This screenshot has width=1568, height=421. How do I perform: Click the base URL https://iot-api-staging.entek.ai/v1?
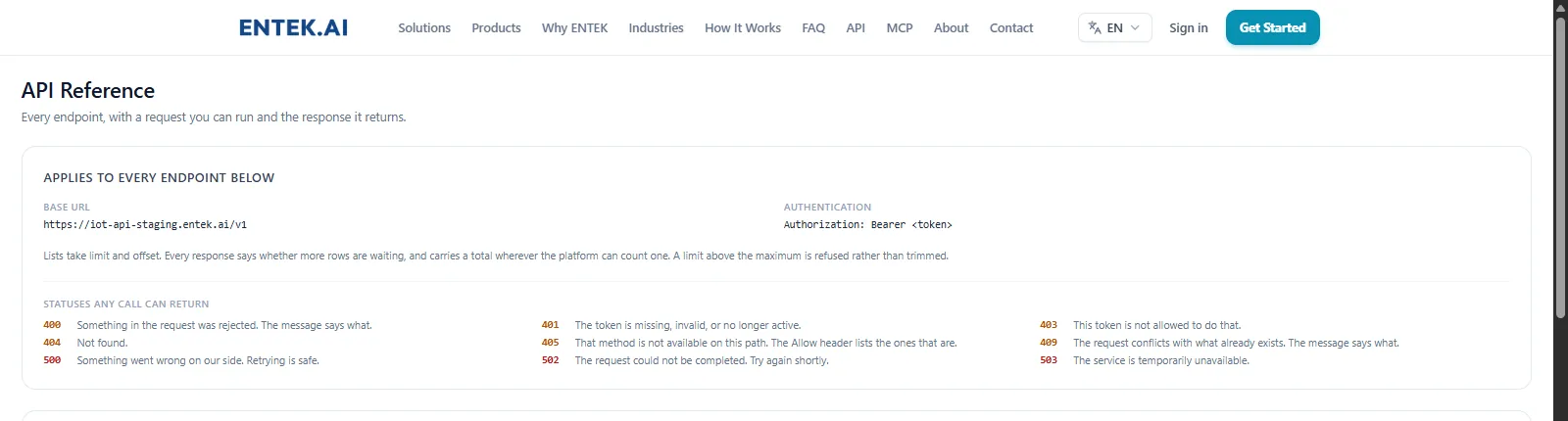[x=145, y=224]
